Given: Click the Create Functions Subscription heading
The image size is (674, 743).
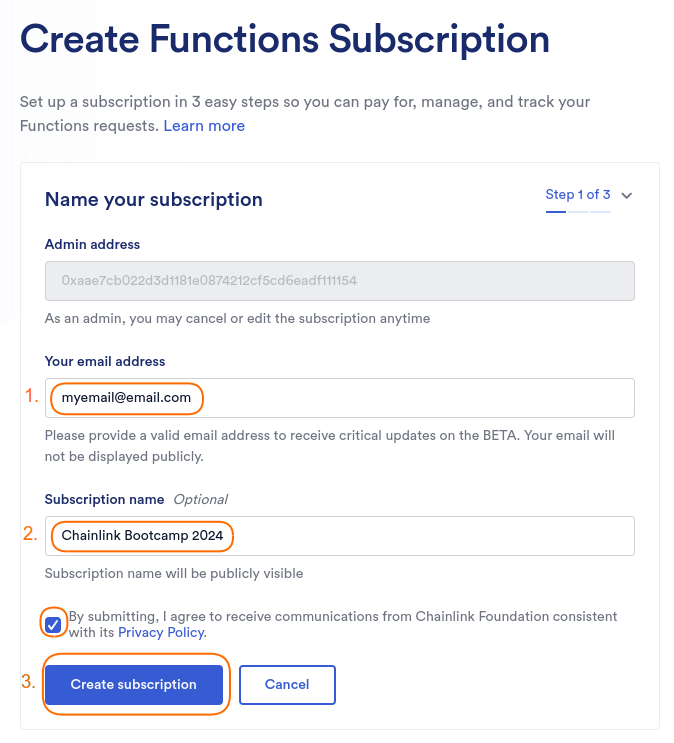Looking at the screenshot, I should tap(285, 39).
